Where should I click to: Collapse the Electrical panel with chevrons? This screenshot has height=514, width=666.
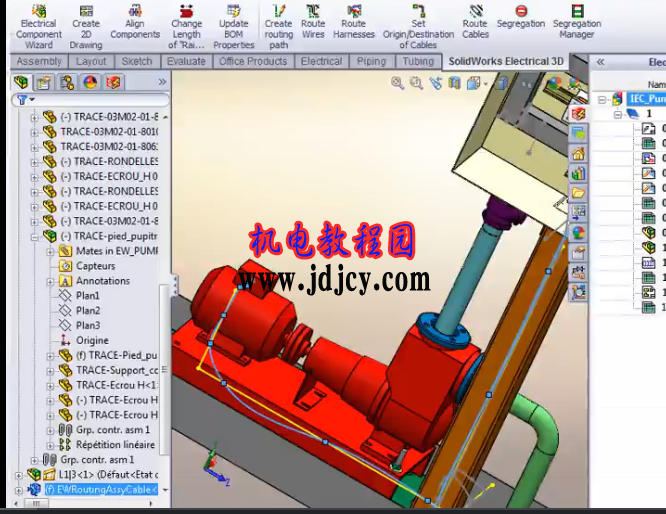point(600,62)
